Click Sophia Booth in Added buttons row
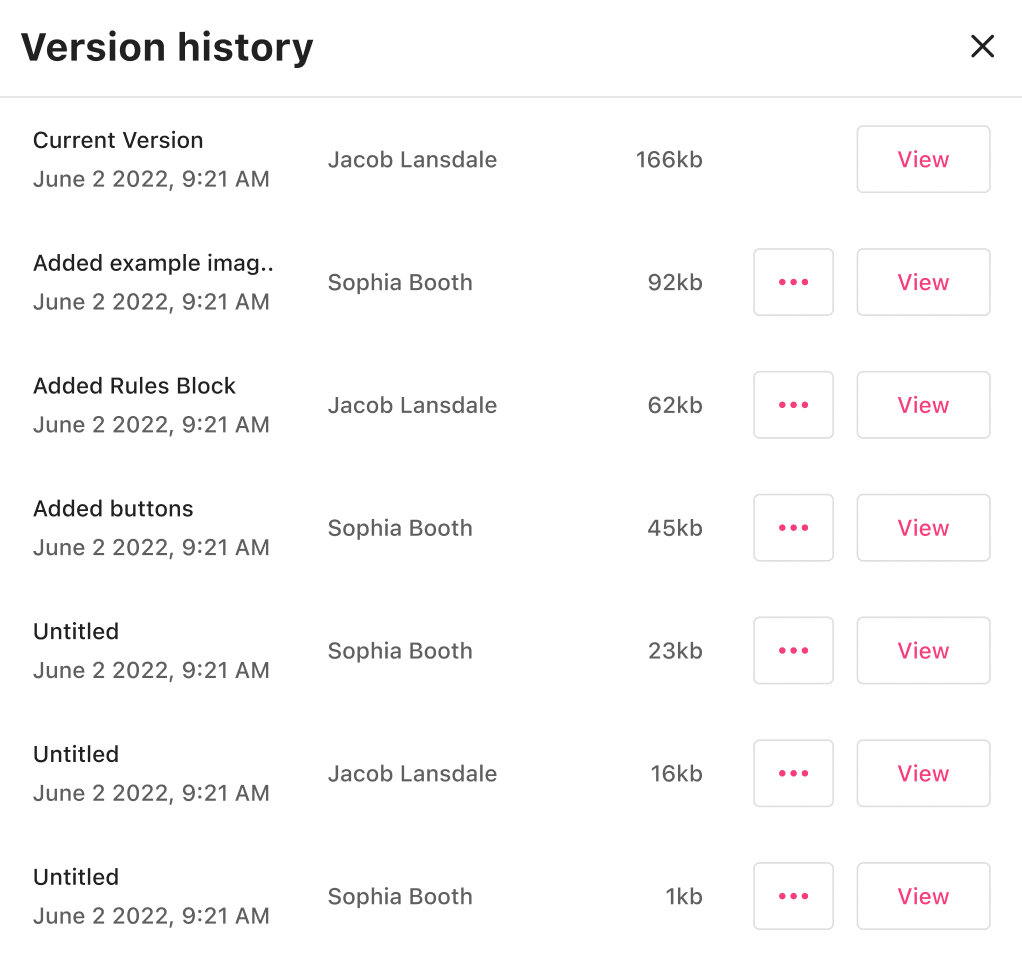 (x=400, y=528)
